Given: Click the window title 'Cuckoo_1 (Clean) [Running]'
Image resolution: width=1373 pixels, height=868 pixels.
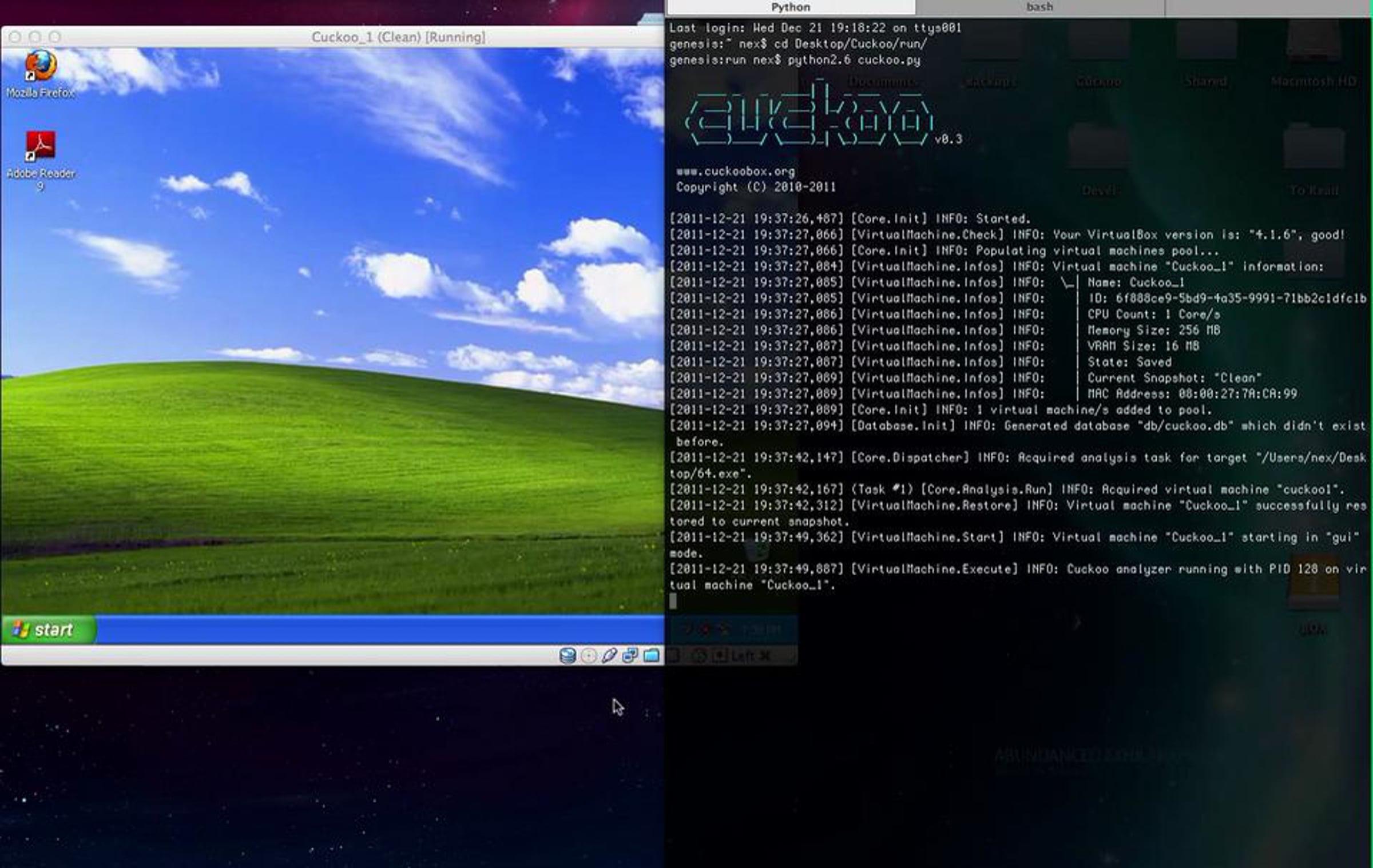Looking at the screenshot, I should [x=398, y=37].
